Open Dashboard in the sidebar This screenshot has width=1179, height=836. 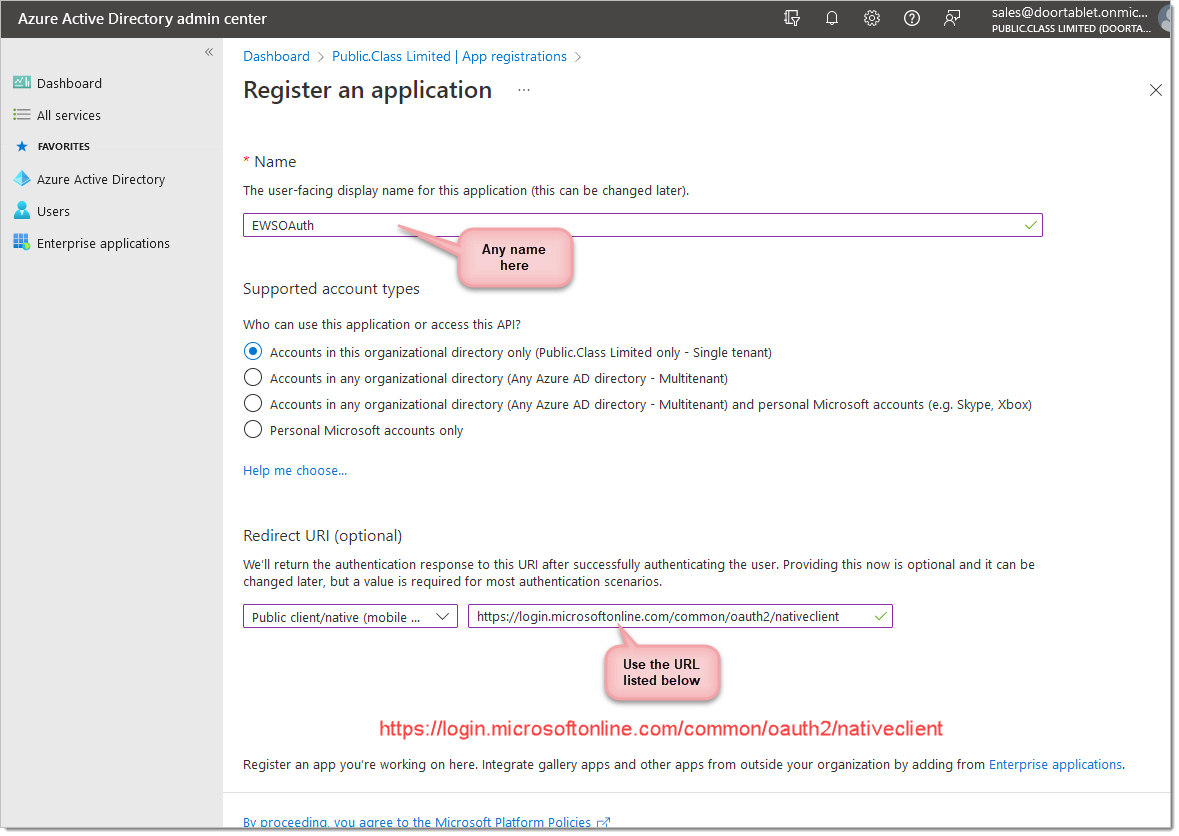pos(69,83)
